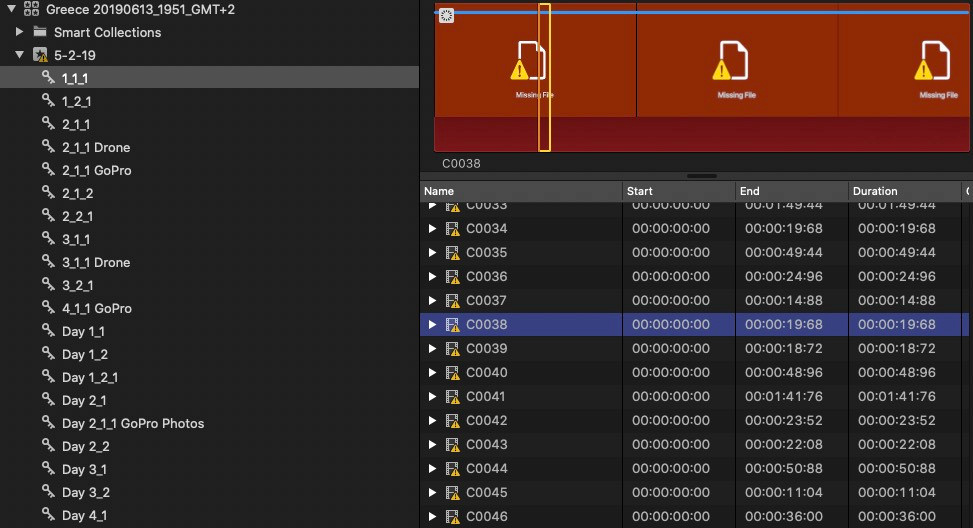The width and height of the screenshot is (973, 528).
Task: Click the missing-media clip icon for C0036
Action: (x=453, y=277)
